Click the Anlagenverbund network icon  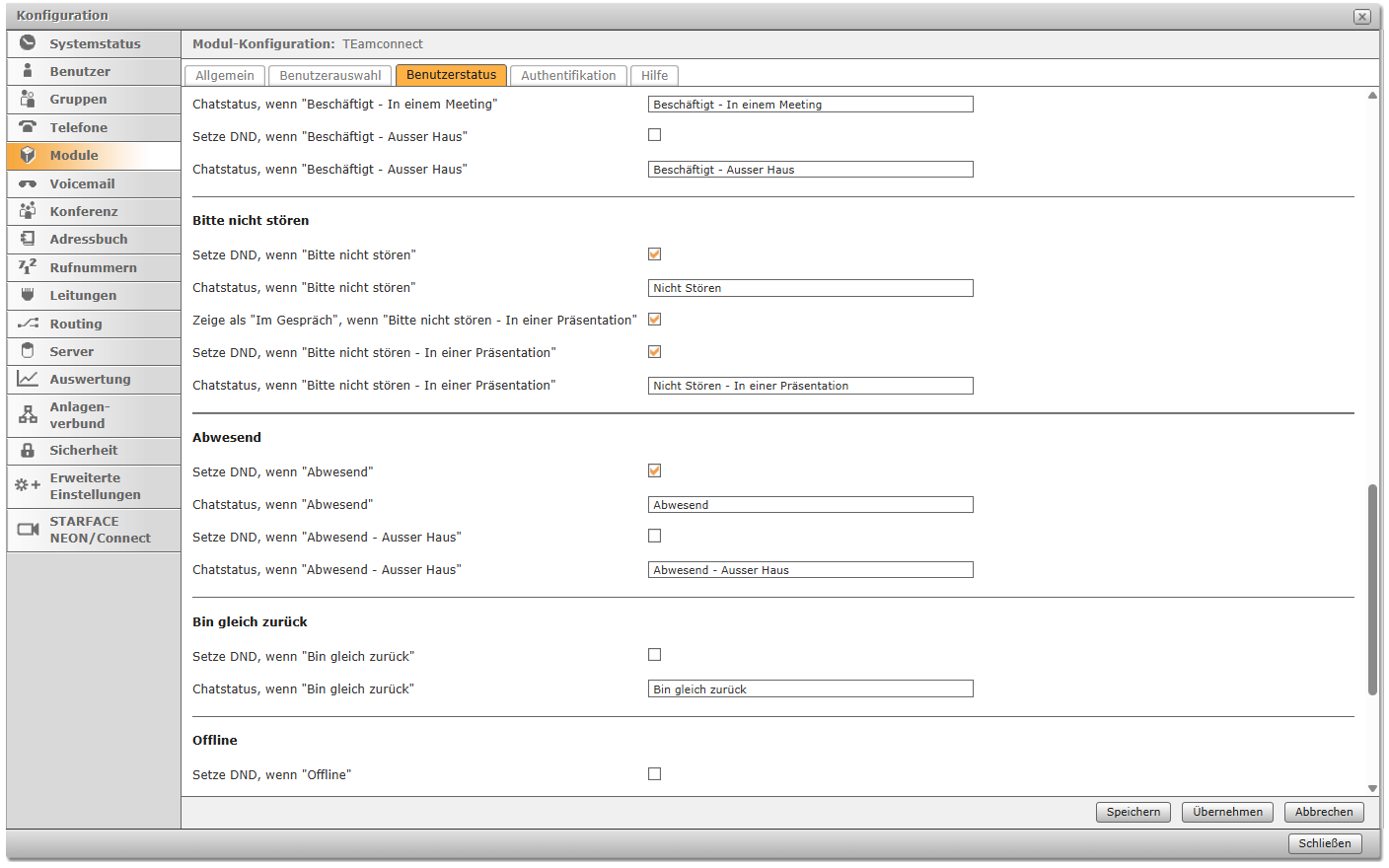click(28, 415)
